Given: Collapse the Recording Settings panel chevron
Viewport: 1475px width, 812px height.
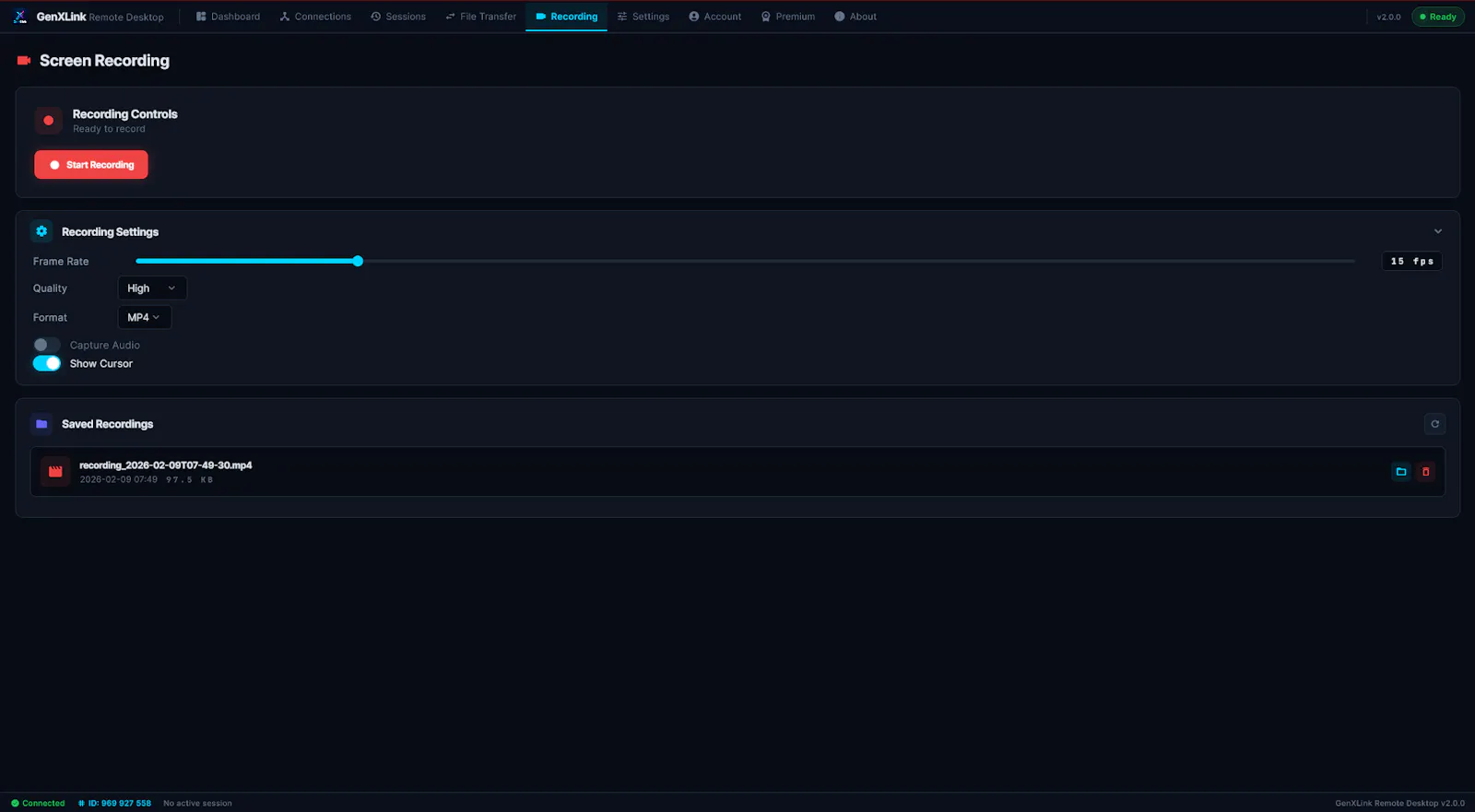Looking at the screenshot, I should point(1438,231).
